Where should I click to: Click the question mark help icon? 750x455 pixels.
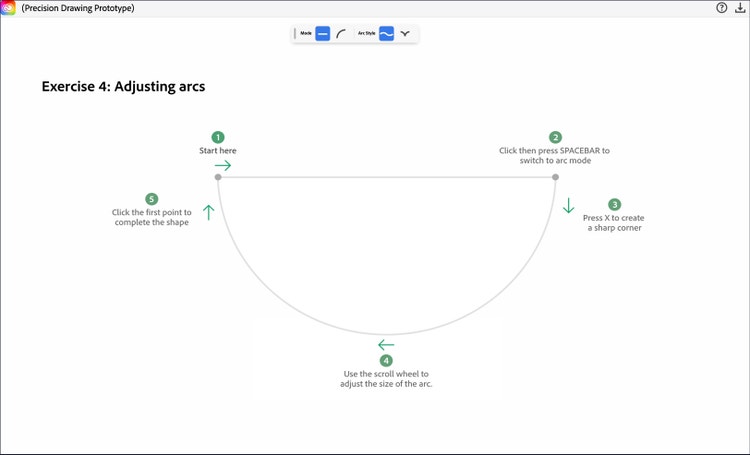point(722,8)
